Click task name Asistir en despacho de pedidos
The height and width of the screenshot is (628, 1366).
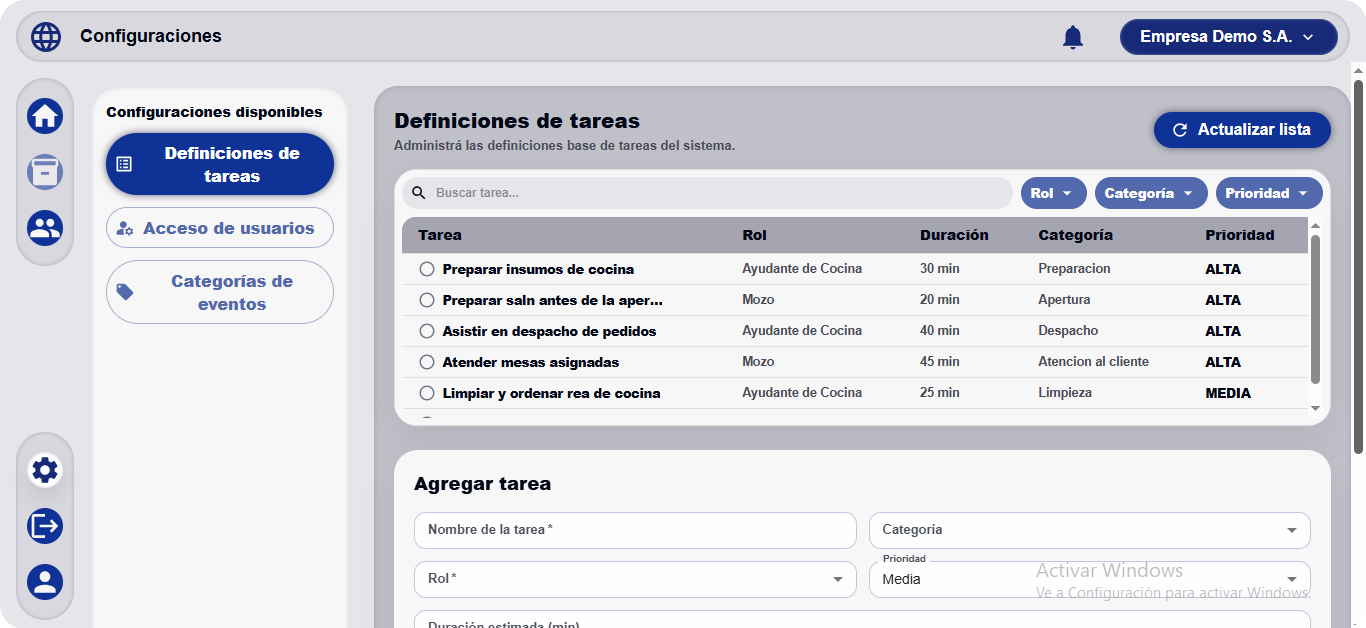[x=549, y=331]
